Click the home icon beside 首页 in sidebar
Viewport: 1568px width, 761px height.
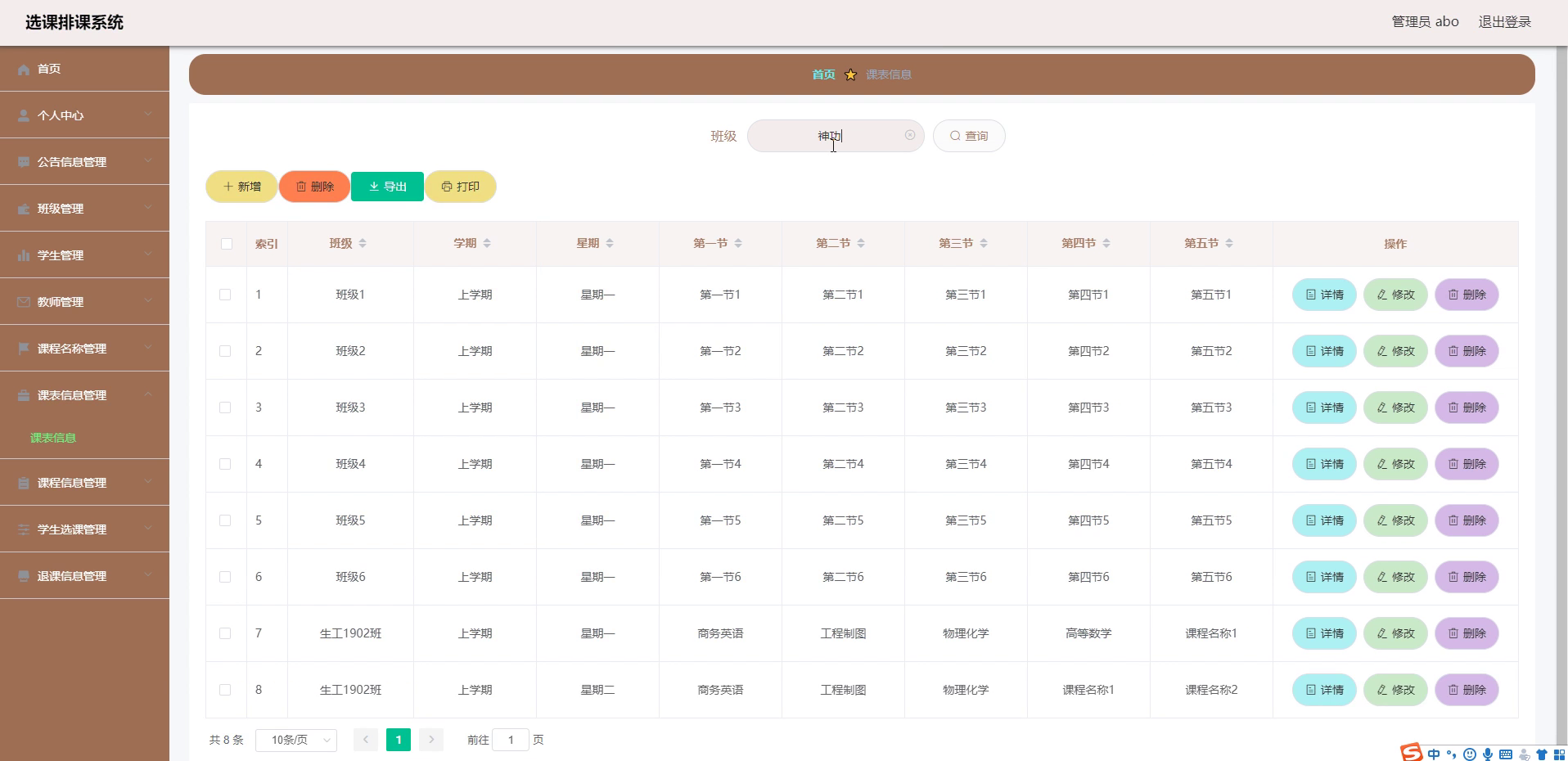point(24,70)
